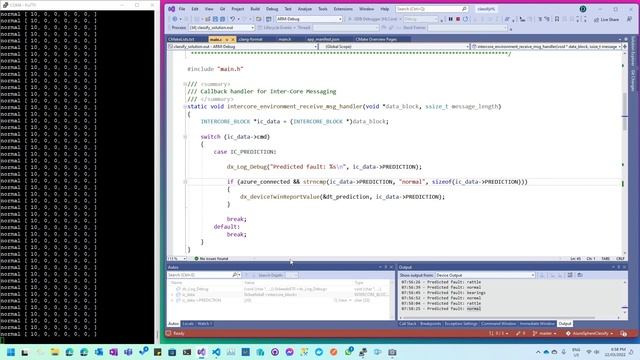
Task: Pin the main.c tab
Action: [x=227, y=39]
